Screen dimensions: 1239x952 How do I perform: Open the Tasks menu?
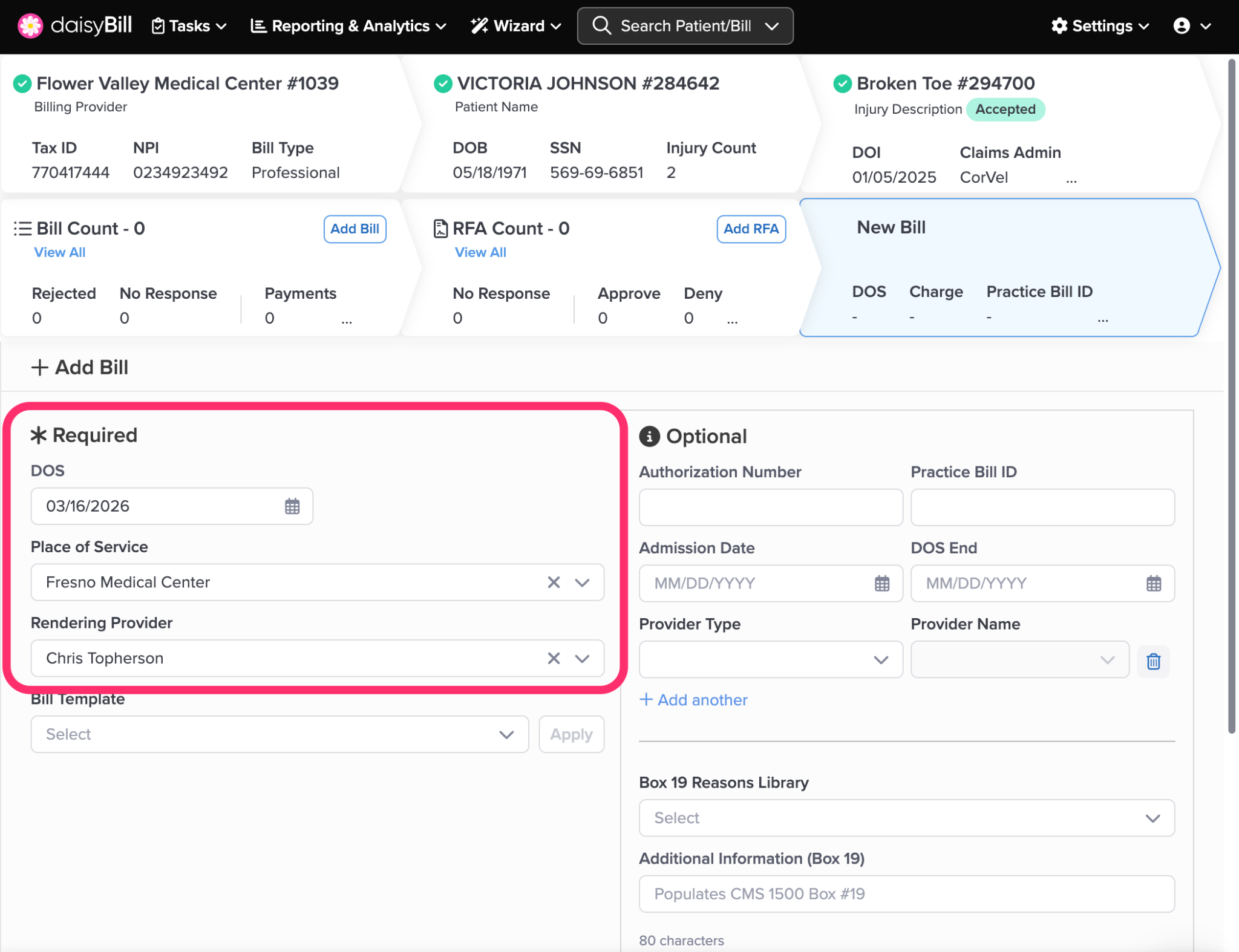pyautogui.click(x=189, y=26)
